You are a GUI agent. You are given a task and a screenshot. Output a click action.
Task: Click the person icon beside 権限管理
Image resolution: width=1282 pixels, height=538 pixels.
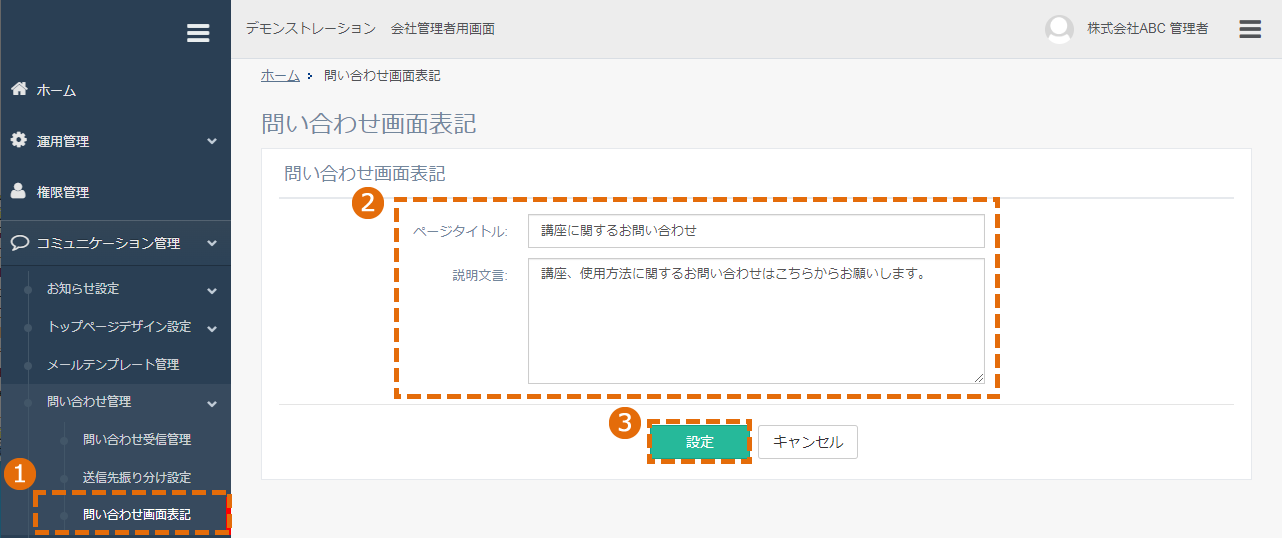[x=18, y=191]
